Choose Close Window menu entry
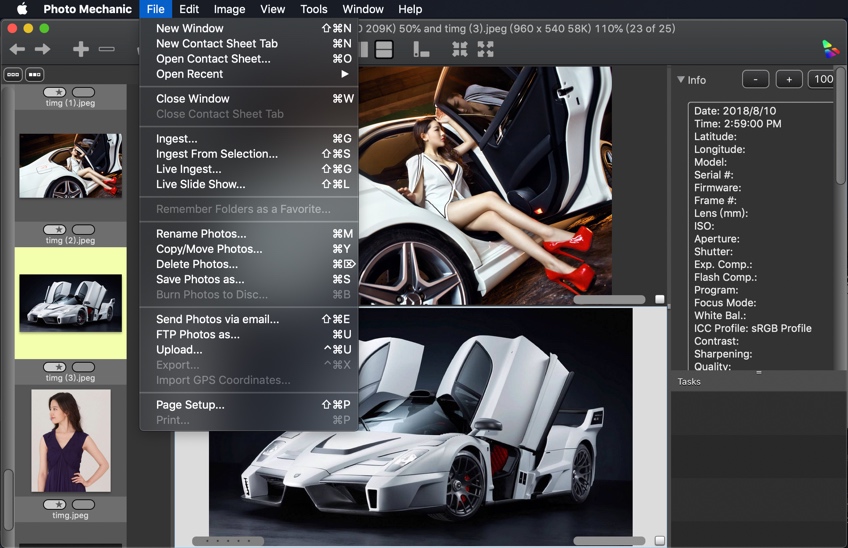This screenshot has width=848, height=548. [249, 98]
